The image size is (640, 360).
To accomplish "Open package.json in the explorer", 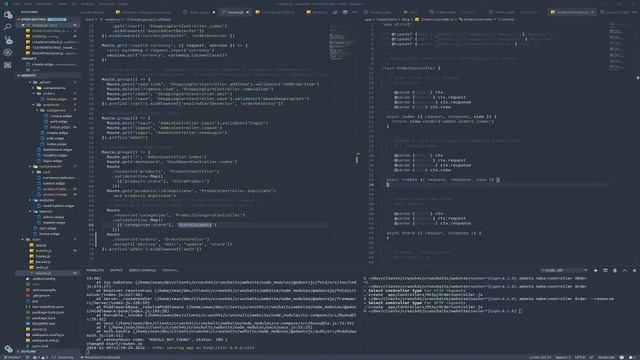I will 43,318.
